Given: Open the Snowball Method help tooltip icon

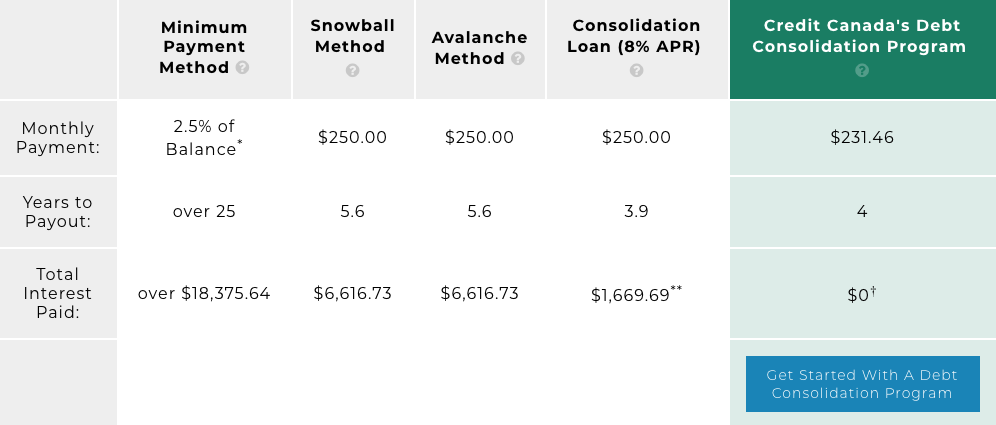Looking at the screenshot, I should tap(353, 71).
